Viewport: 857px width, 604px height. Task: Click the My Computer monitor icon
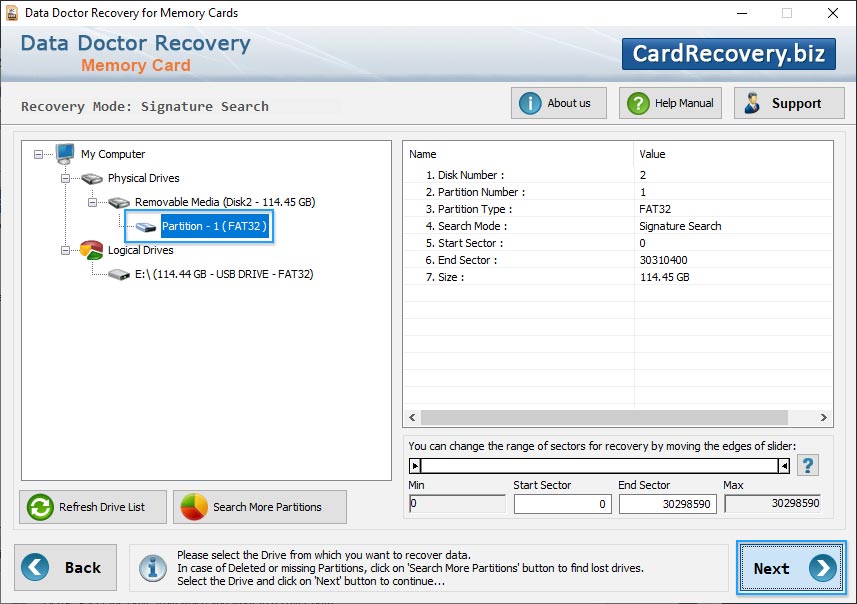pos(65,154)
